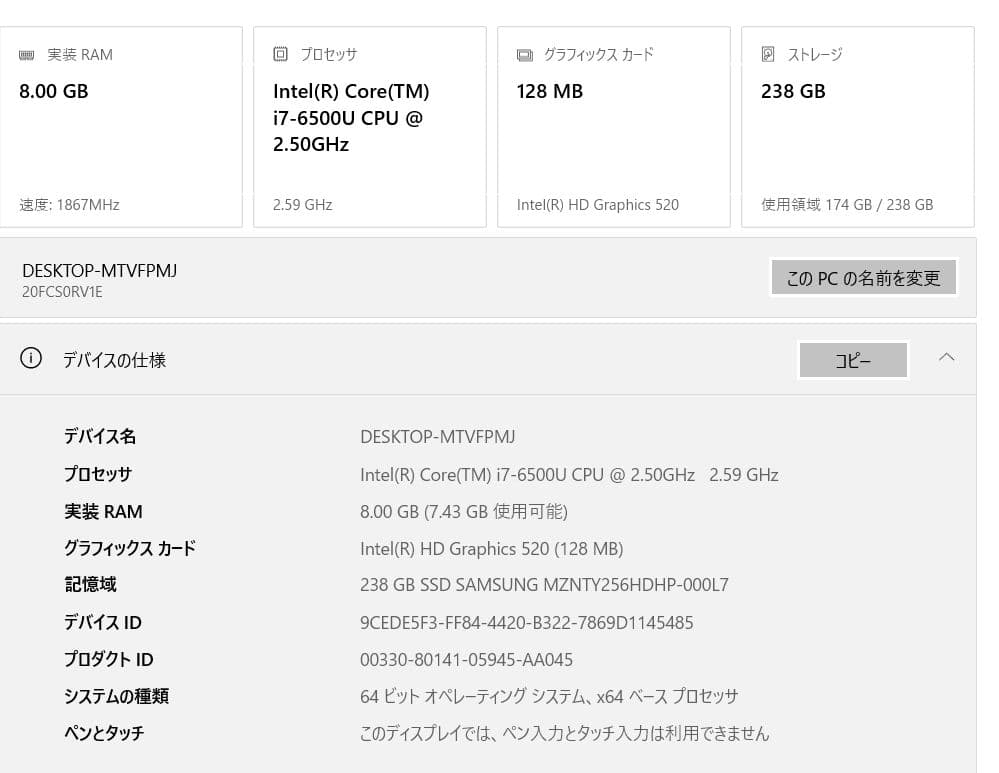The width and height of the screenshot is (999, 773).
Task: Click the ストレージ disk icon
Action: (767, 54)
